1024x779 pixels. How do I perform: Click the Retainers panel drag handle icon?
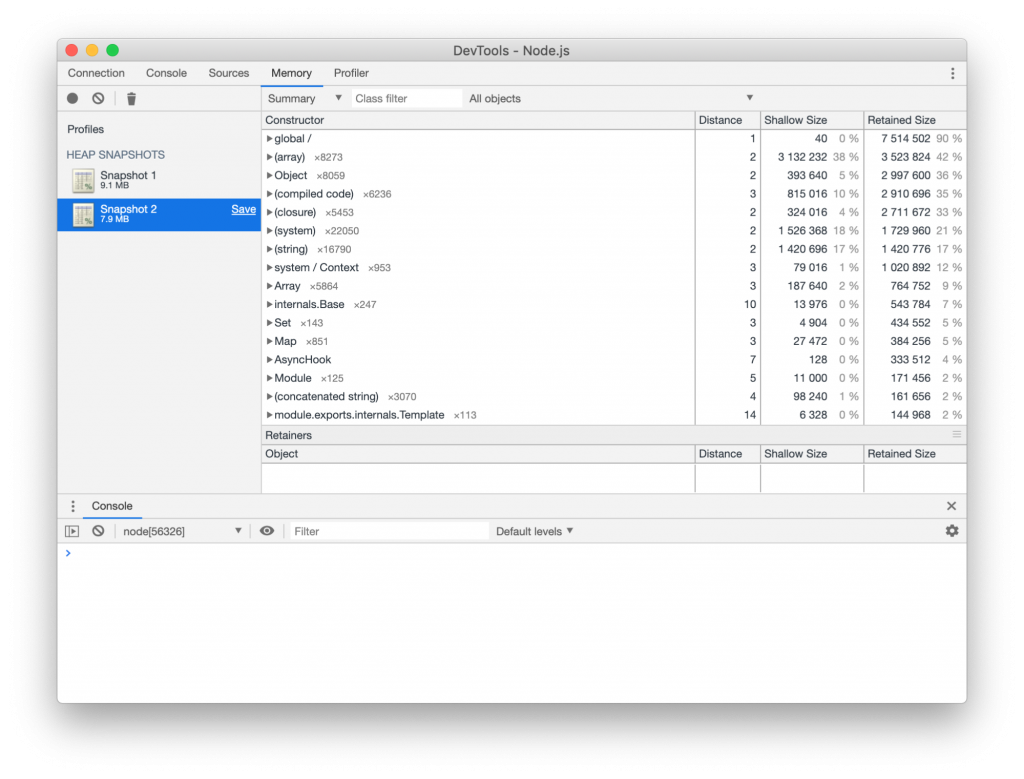pyautogui.click(x=956, y=434)
